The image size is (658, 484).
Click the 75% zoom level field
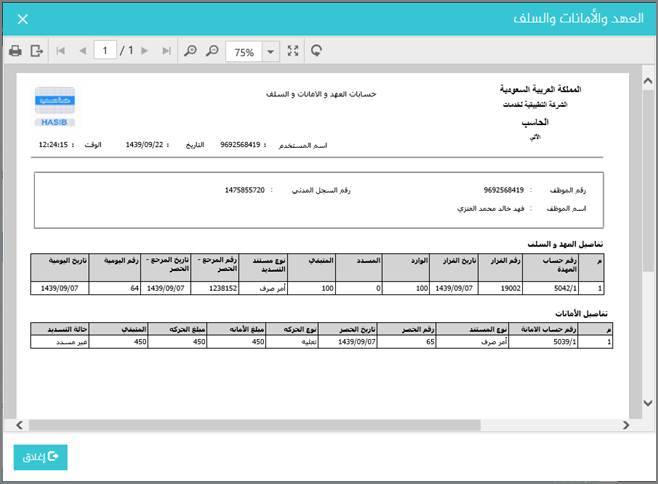tap(244, 52)
